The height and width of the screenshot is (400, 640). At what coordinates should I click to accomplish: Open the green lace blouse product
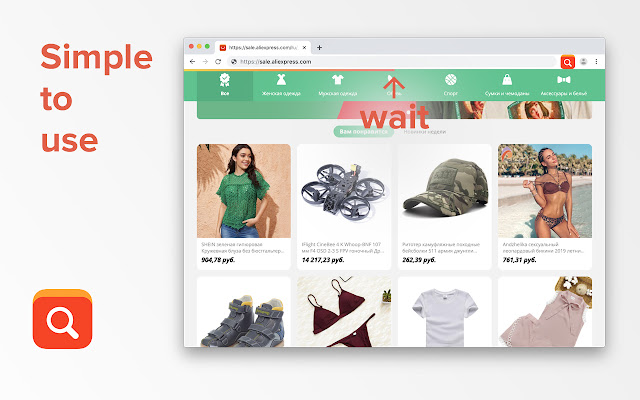pos(244,207)
